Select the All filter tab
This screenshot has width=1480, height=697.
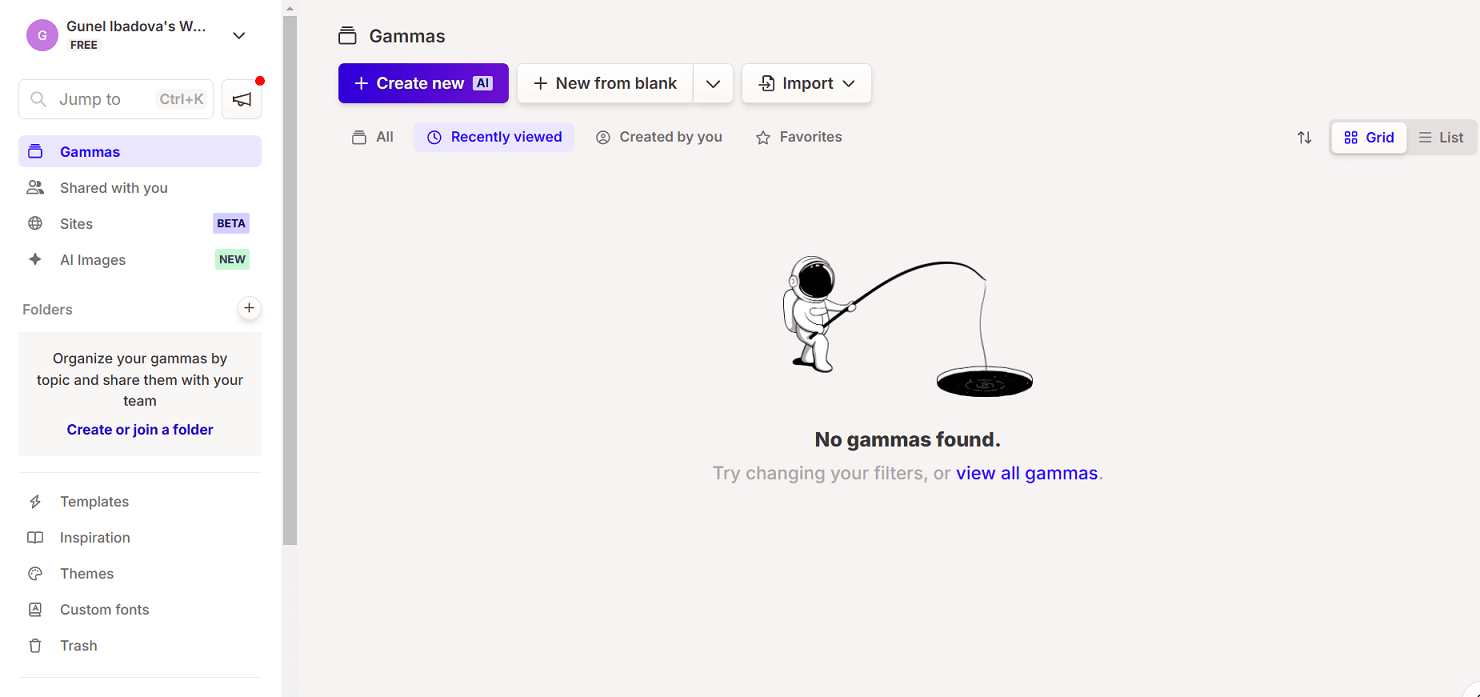(x=373, y=137)
